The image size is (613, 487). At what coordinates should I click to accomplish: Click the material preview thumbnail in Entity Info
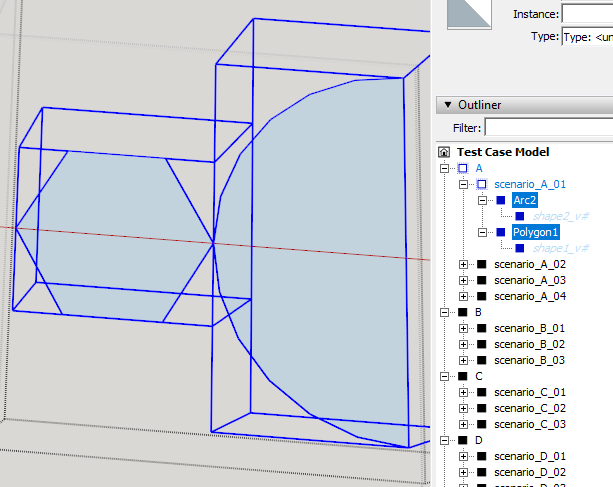(469, 14)
